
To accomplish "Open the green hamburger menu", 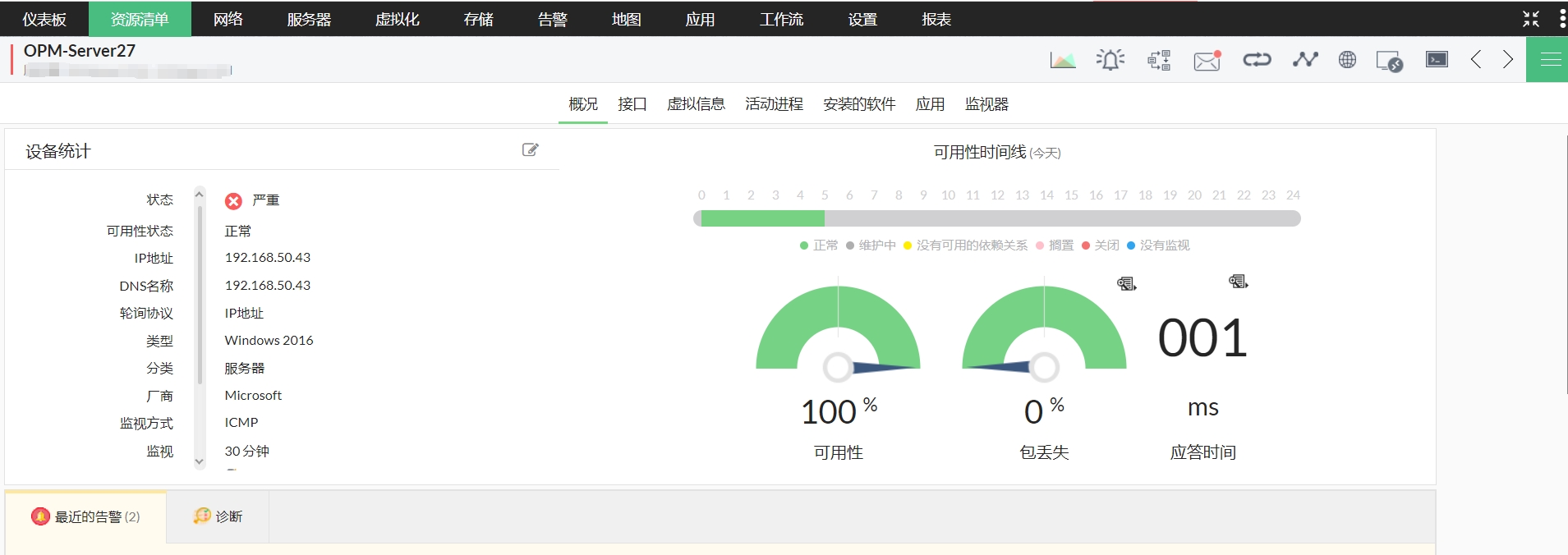I will click(1550, 59).
